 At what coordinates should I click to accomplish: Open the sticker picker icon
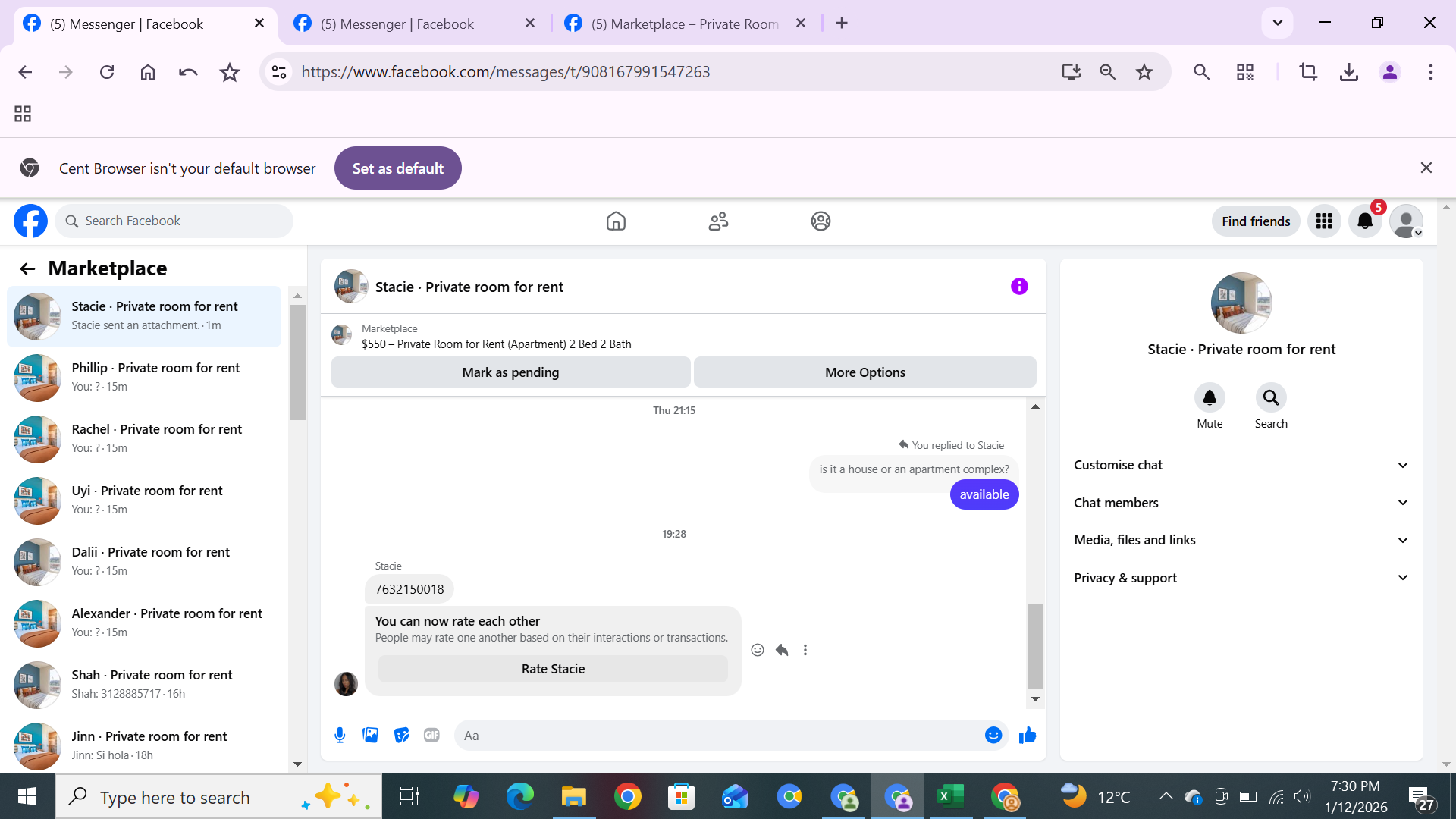pos(401,735)
